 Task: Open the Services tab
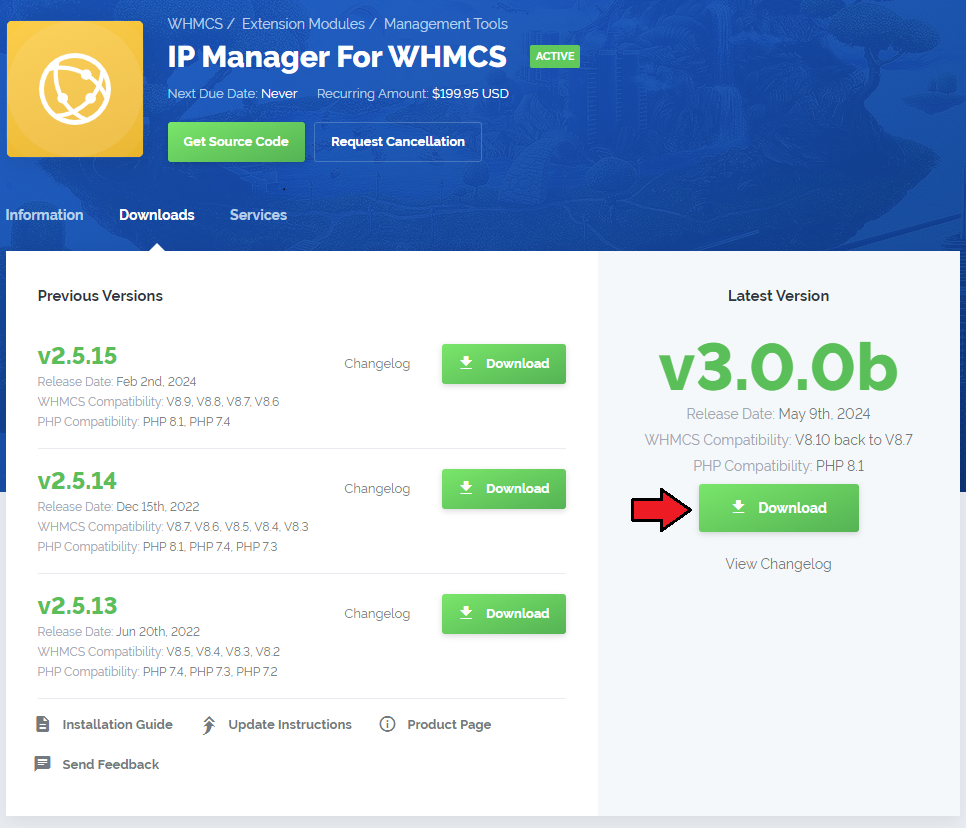pos(258,215)
